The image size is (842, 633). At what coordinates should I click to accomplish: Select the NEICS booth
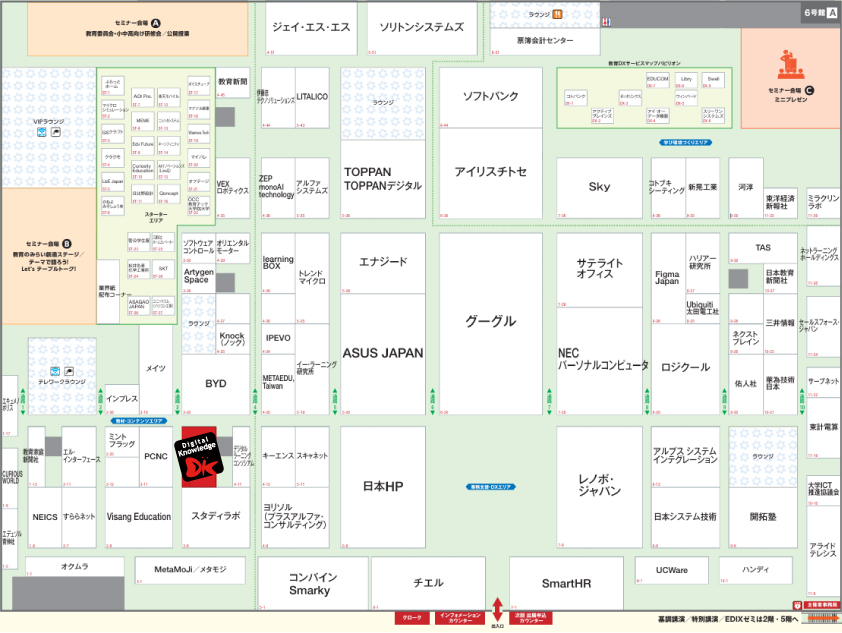click(x=45, y=518)
